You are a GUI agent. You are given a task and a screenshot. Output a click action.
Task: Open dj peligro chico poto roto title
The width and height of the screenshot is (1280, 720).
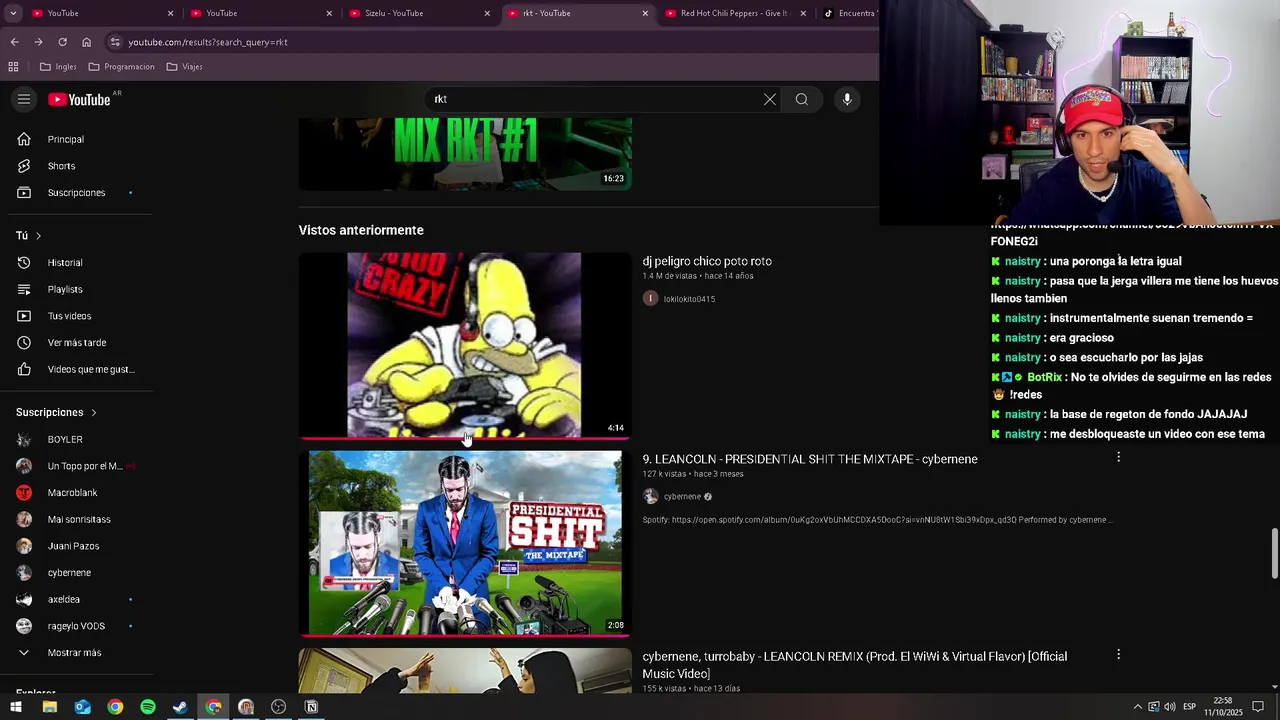tap(707, 261)
